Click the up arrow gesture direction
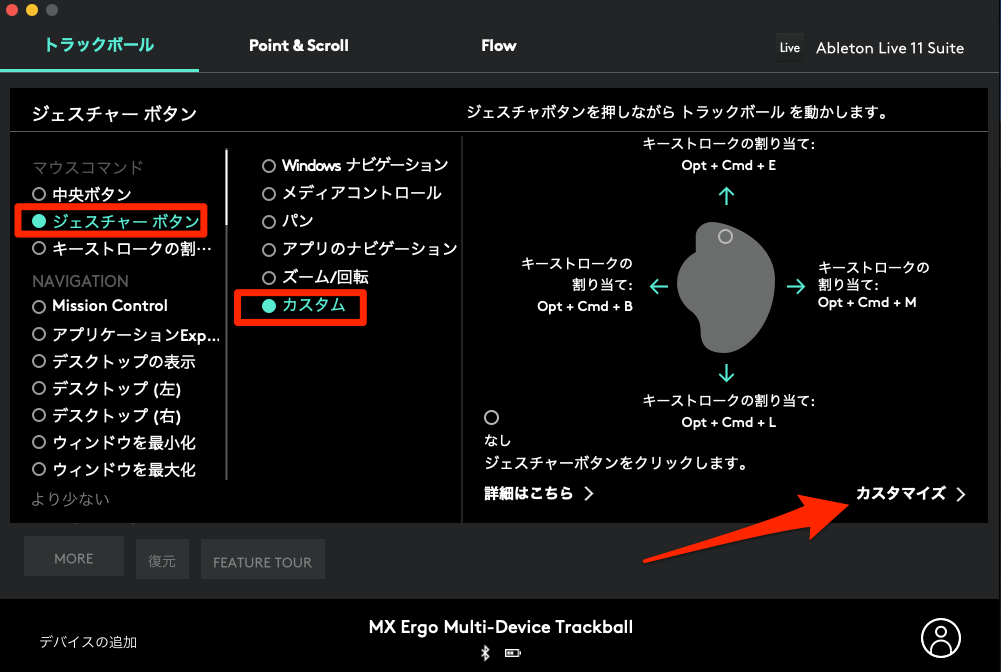The image size is (1001, 672). (x=726, y=196)
